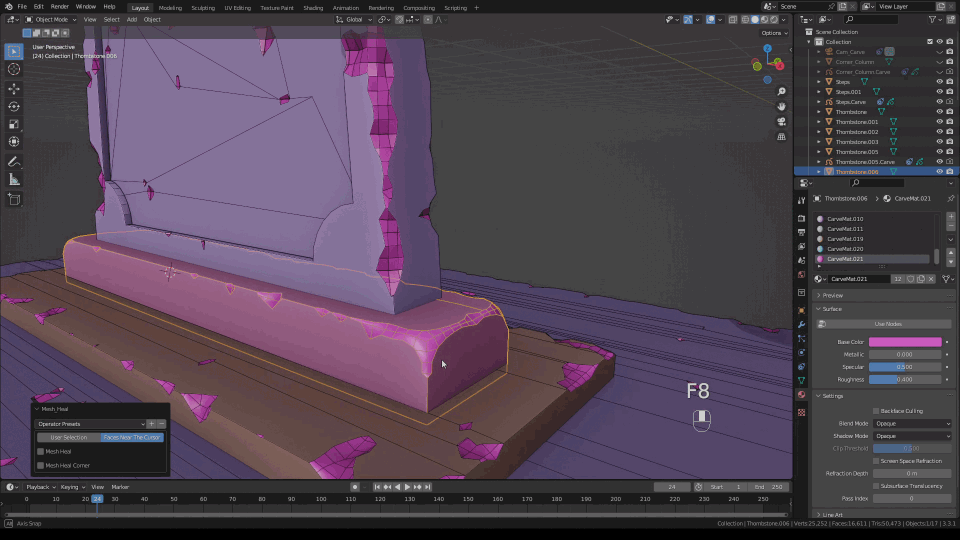Click the Add Cube tool icon
Screen dimensions: 960x540
14,199
